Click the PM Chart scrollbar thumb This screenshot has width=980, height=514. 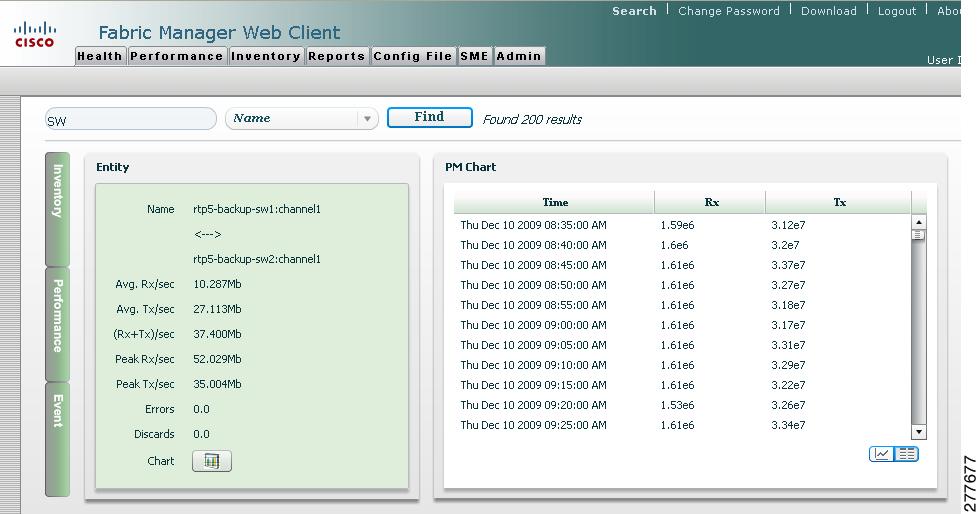[x=918, y=235]
